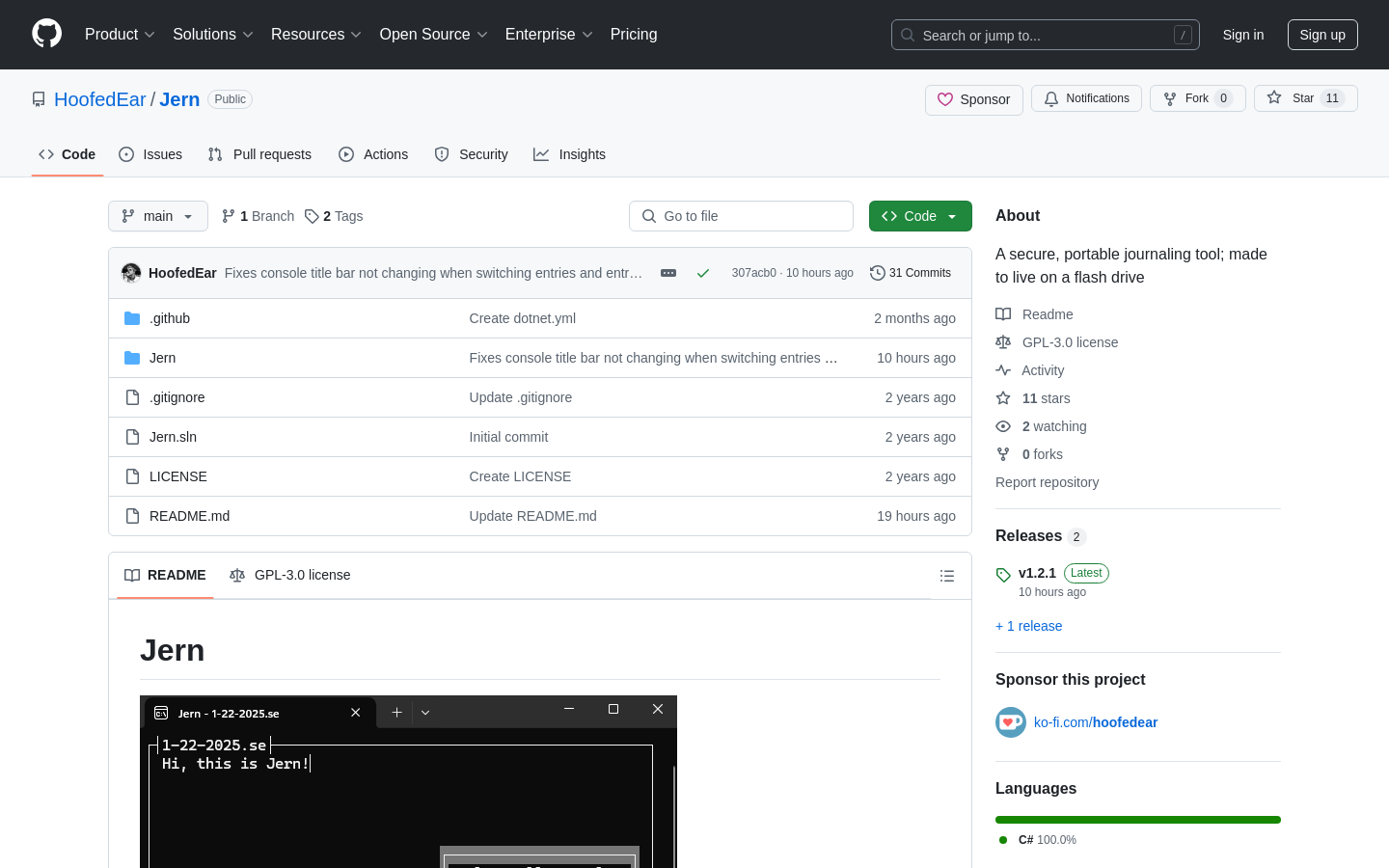Screen dimensions: 1389x868
Task: Open the LICENSE file
Action: coord(178,476)
